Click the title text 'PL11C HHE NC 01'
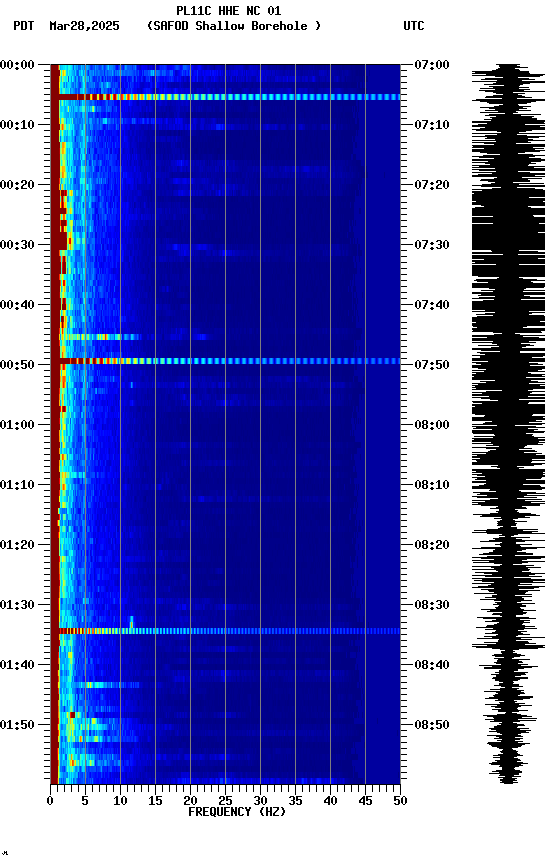This screenshot has width=552, height=864. coord(229,10)
